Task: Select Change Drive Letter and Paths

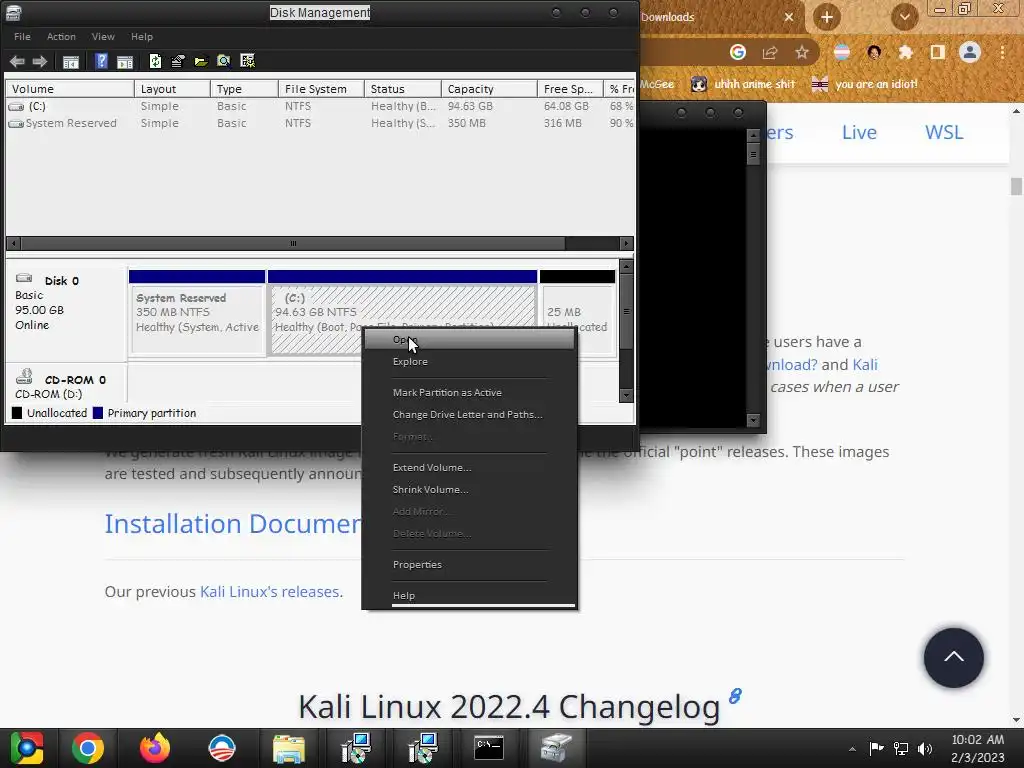Action: click(x=469, y=415)
